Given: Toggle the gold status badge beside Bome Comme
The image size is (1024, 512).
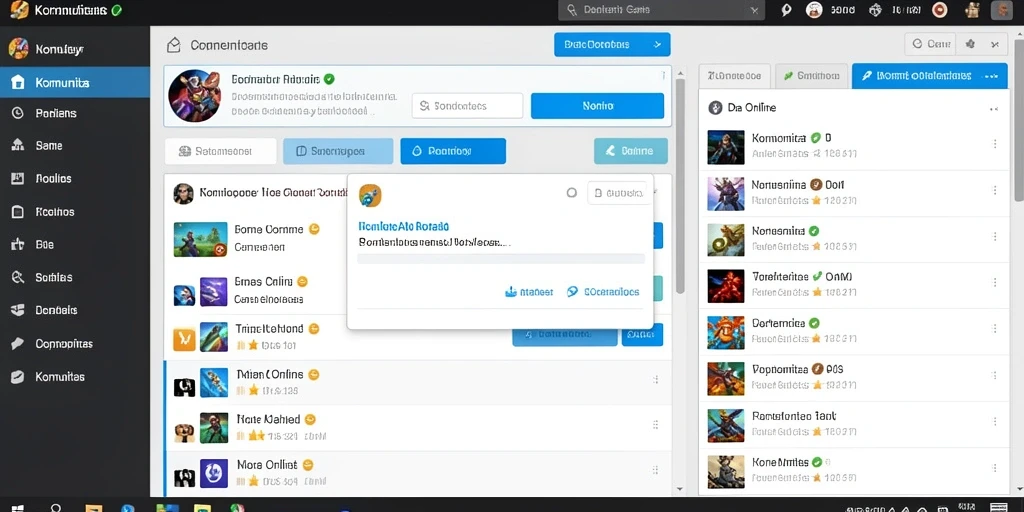Looking at the screenshot, I should 314,229.
